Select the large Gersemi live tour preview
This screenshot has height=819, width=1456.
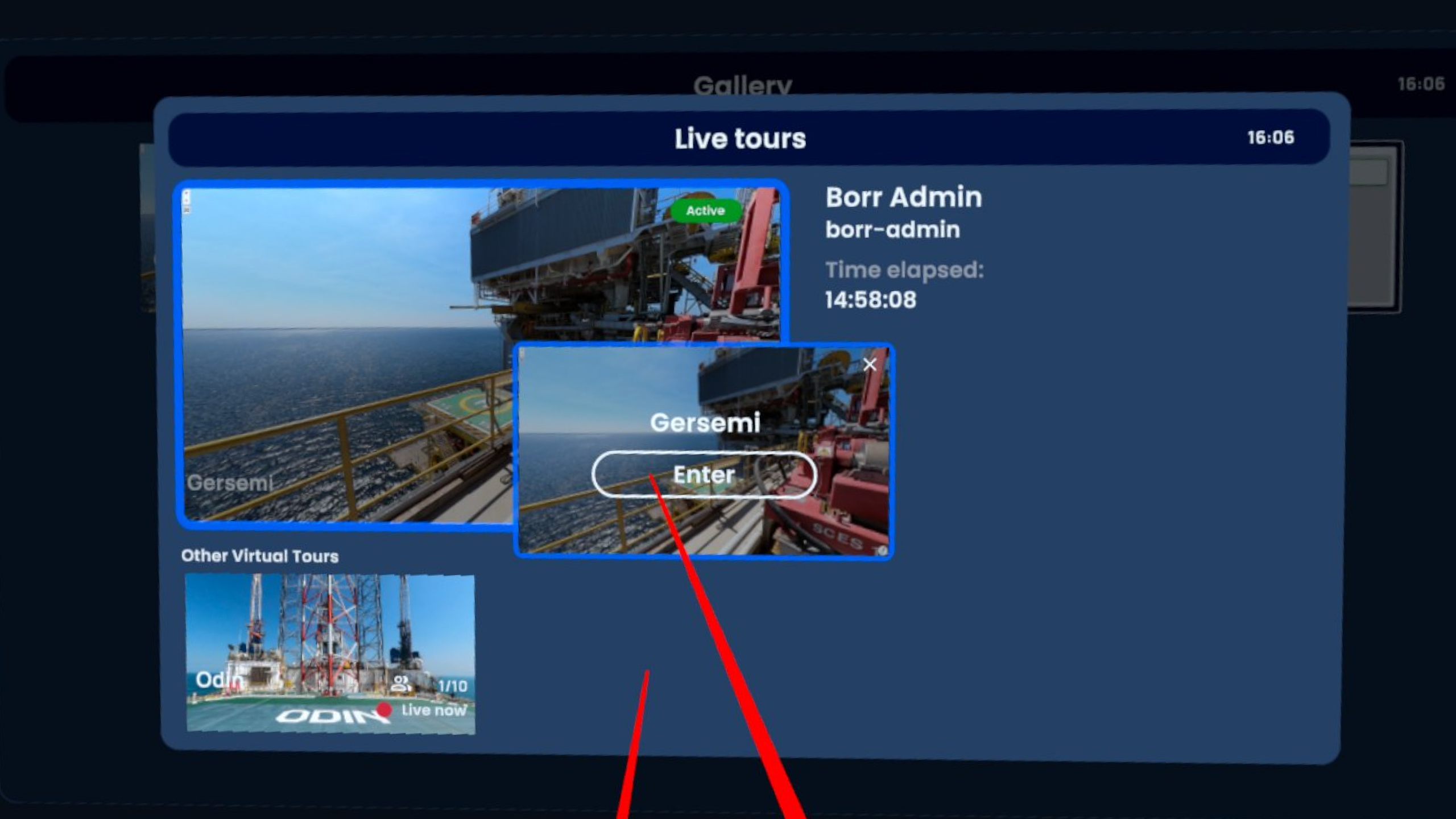[x=347, y=355]
